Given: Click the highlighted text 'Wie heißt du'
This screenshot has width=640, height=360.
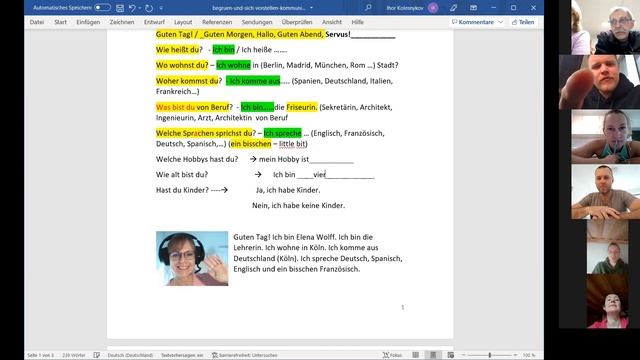Looking at the screenshot, I should [x=177, y=50].
